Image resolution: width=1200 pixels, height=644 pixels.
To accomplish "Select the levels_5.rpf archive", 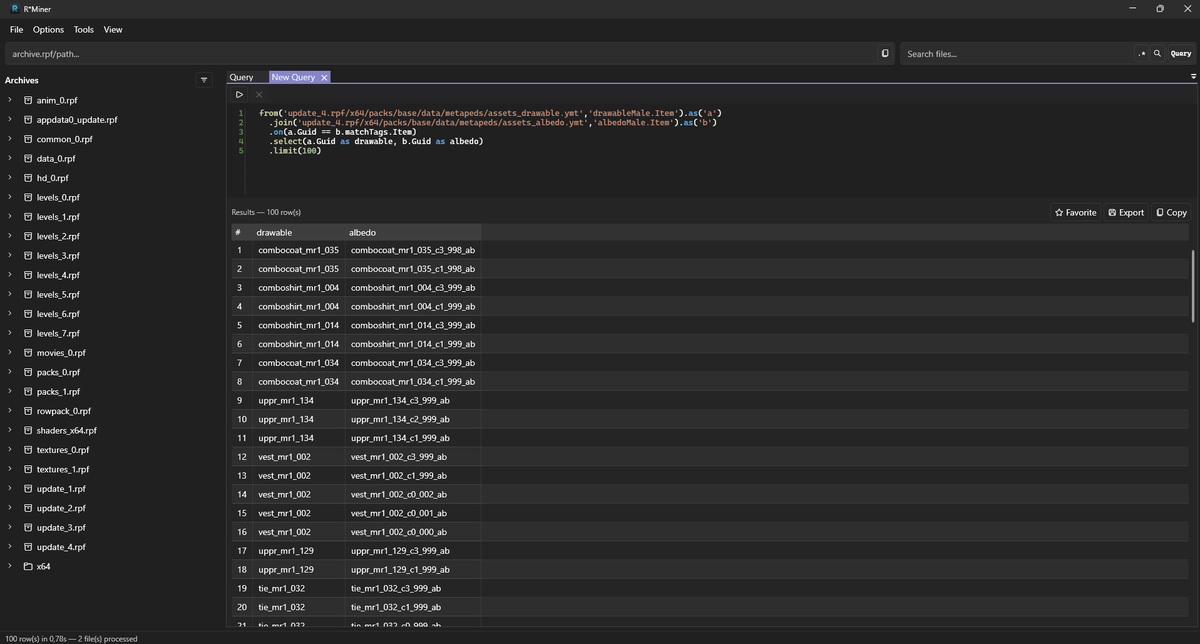I will (x=58, y=294).
